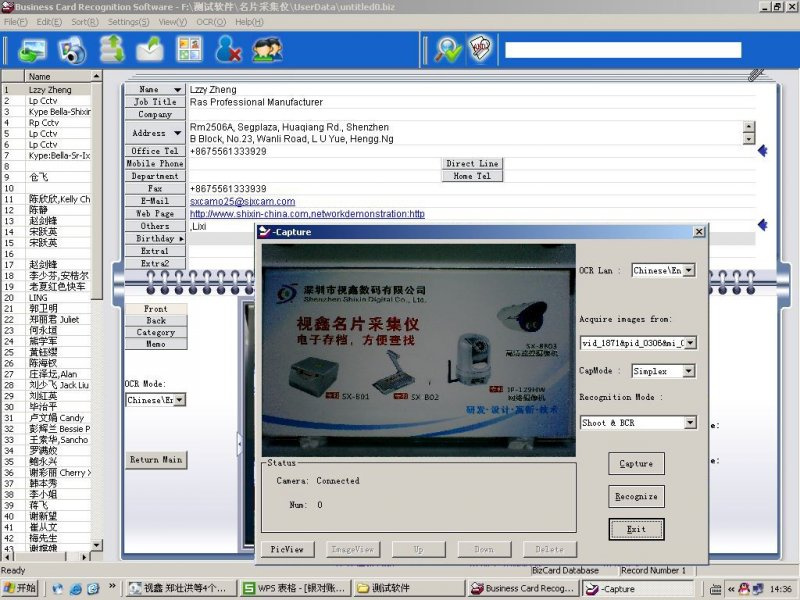Open the View menu
Screen dimensions: 800x600
[x=172, y=22]
